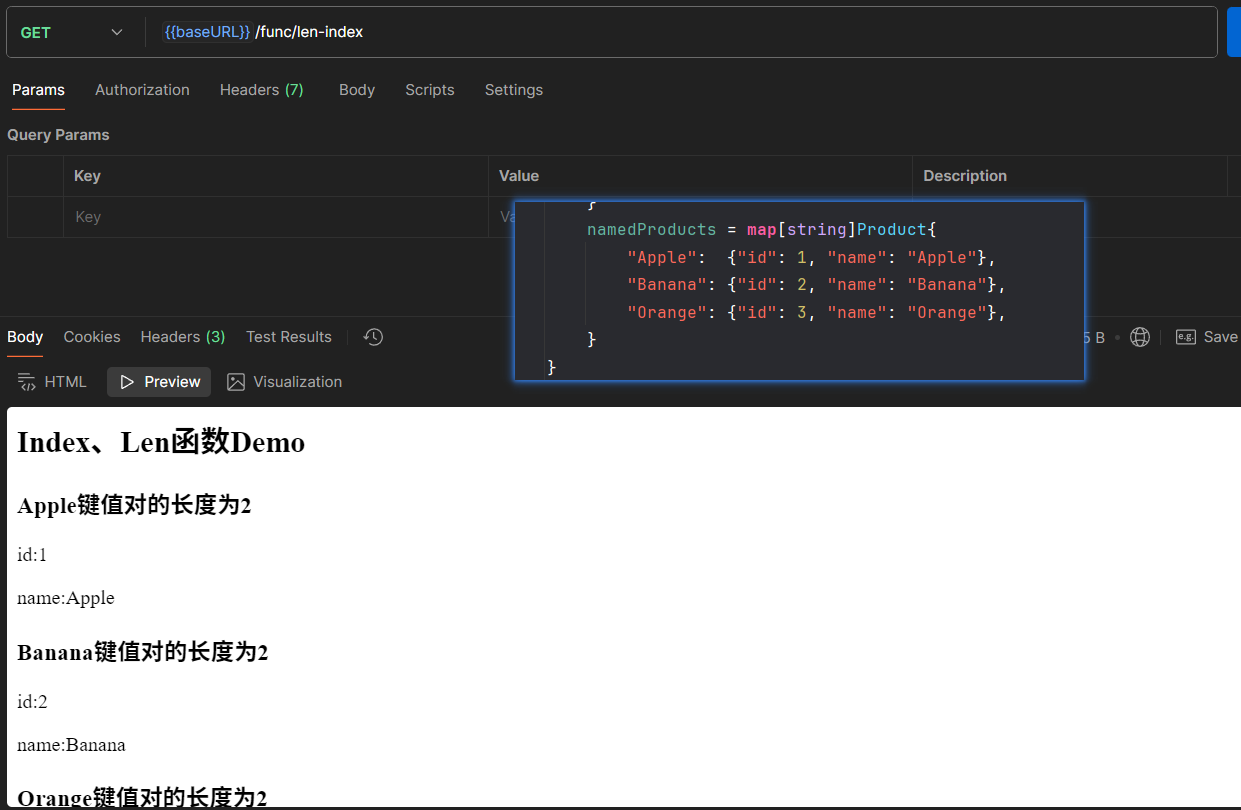Switch to the Authorization tab
Image resolution: width=1241 pixels, height=810 pixels.
point(142,90)
